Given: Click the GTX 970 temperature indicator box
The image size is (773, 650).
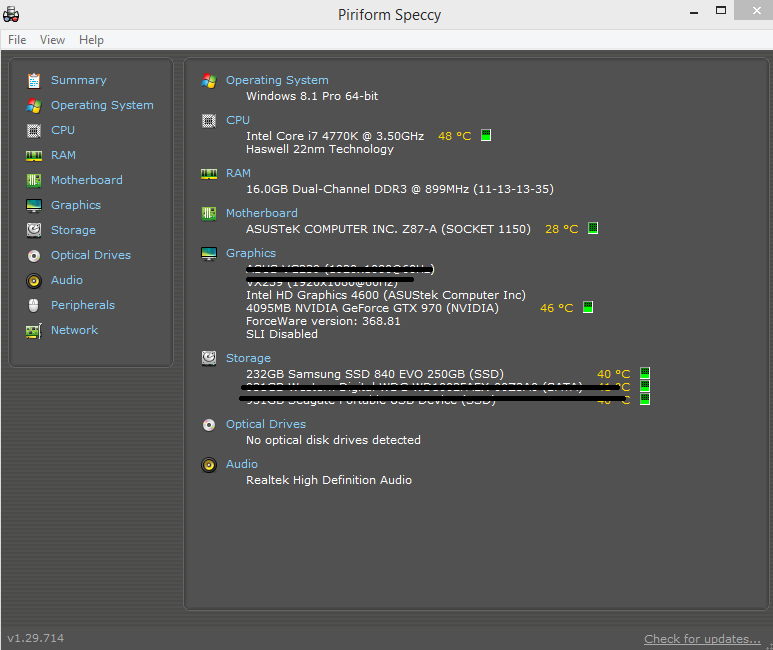Looking at the screenshot, I should [588, 308].
